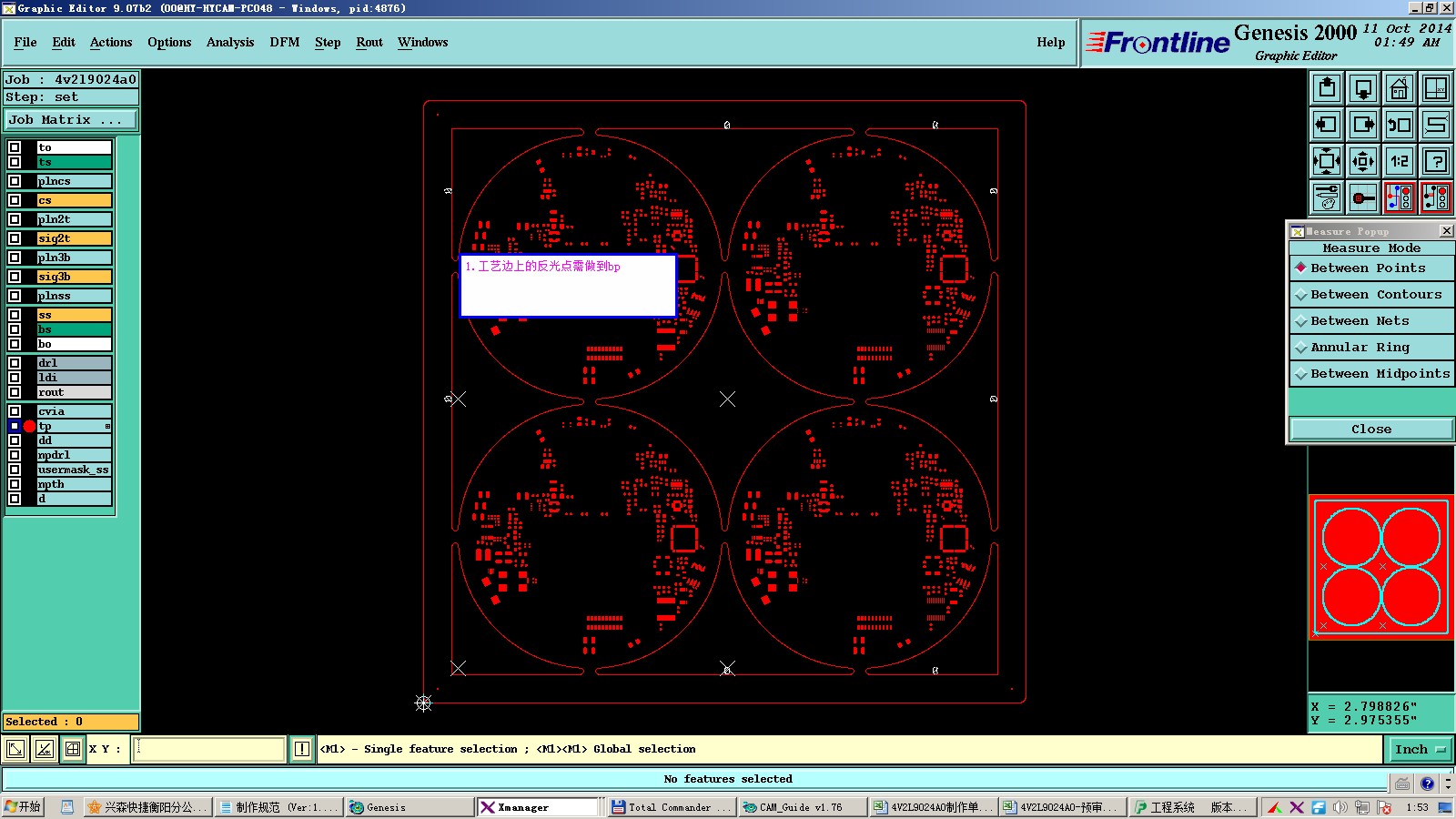1456x819 pixels.
Task: Open the Inch units dropdown
Action: coord(1420,750)
